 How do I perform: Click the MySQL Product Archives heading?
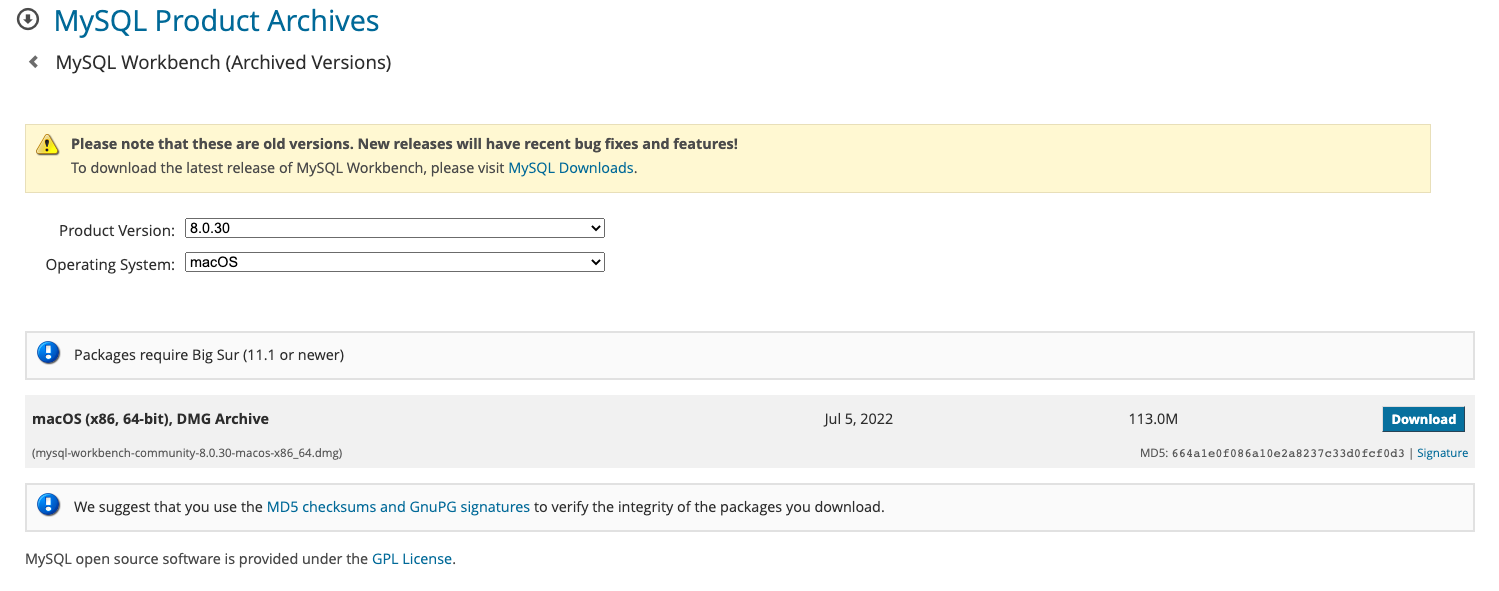pos(216,20)
